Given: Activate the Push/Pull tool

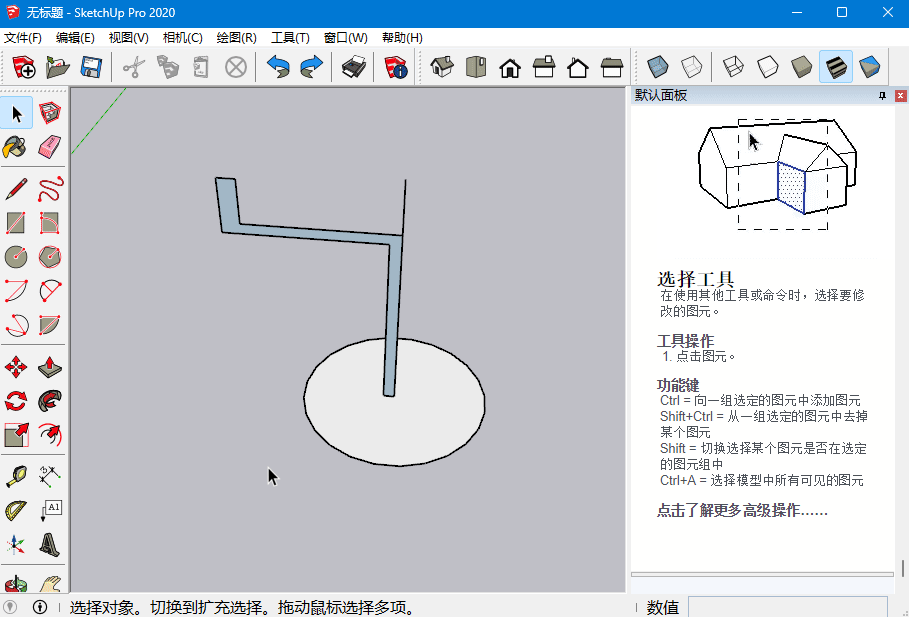Looking at the screenshot, I should click(x=50, y=367).
